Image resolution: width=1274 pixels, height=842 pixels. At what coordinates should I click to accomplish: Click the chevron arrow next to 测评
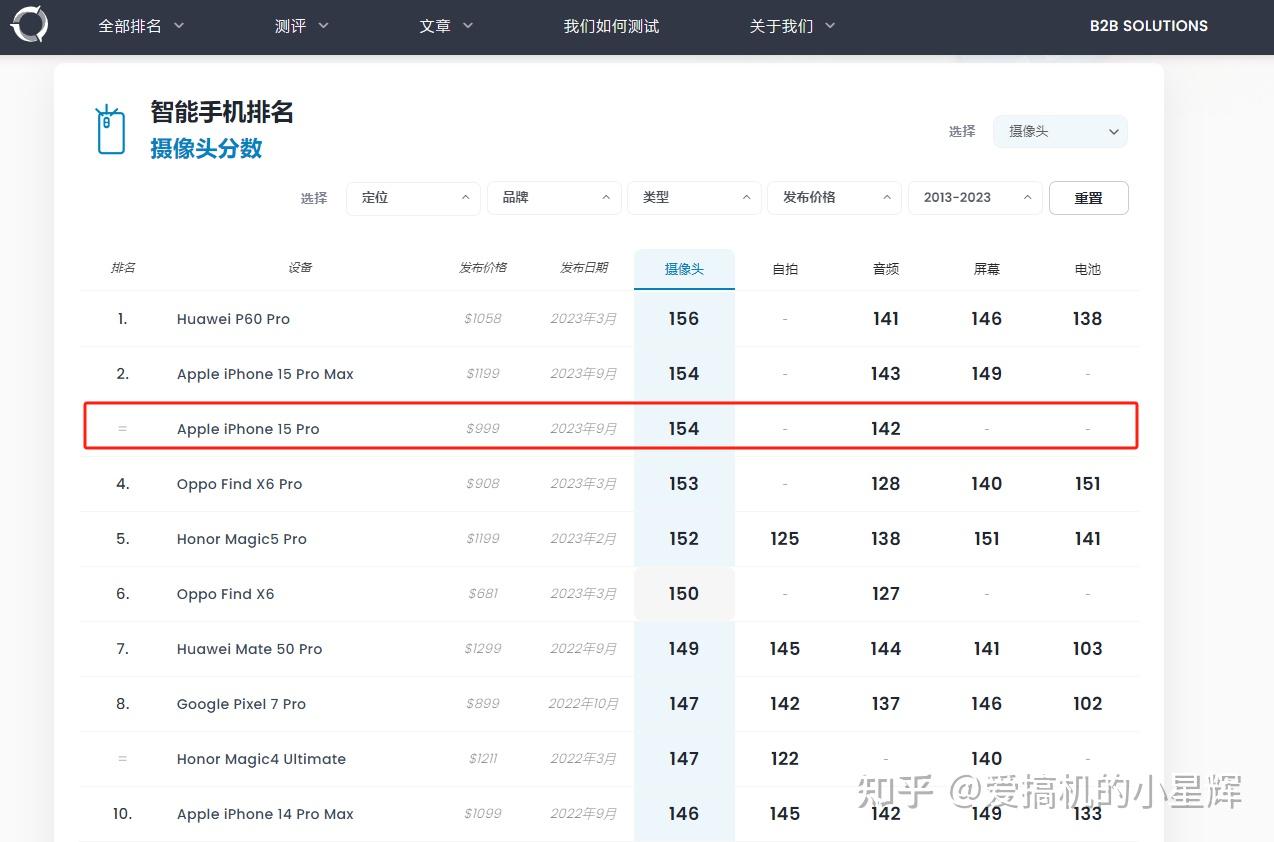[x=324, y=26]
